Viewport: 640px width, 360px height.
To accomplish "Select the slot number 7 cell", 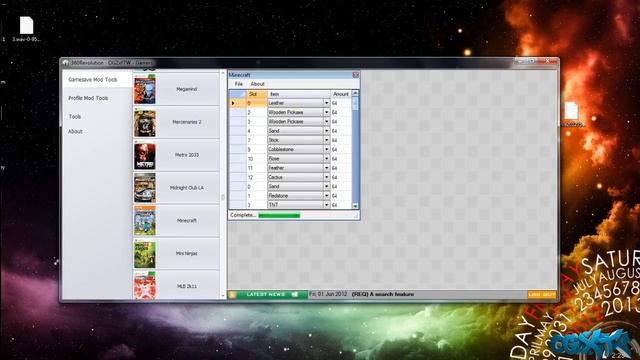I will click(257, 140).
